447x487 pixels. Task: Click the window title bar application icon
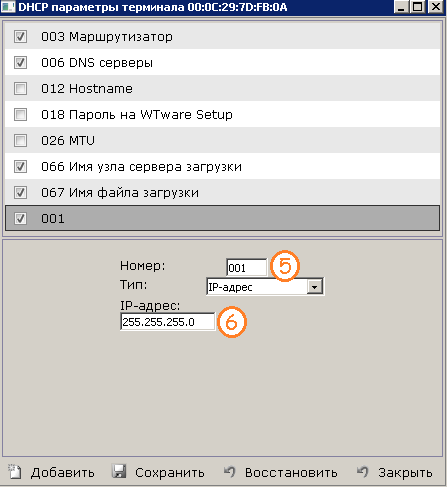click(x=8, y=7)
